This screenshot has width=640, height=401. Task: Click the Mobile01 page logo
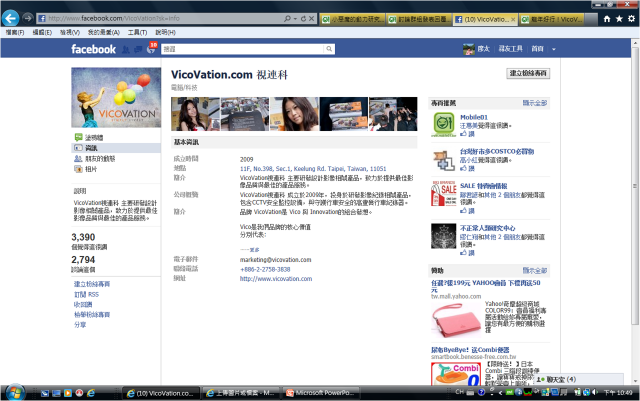pos(444,124)
